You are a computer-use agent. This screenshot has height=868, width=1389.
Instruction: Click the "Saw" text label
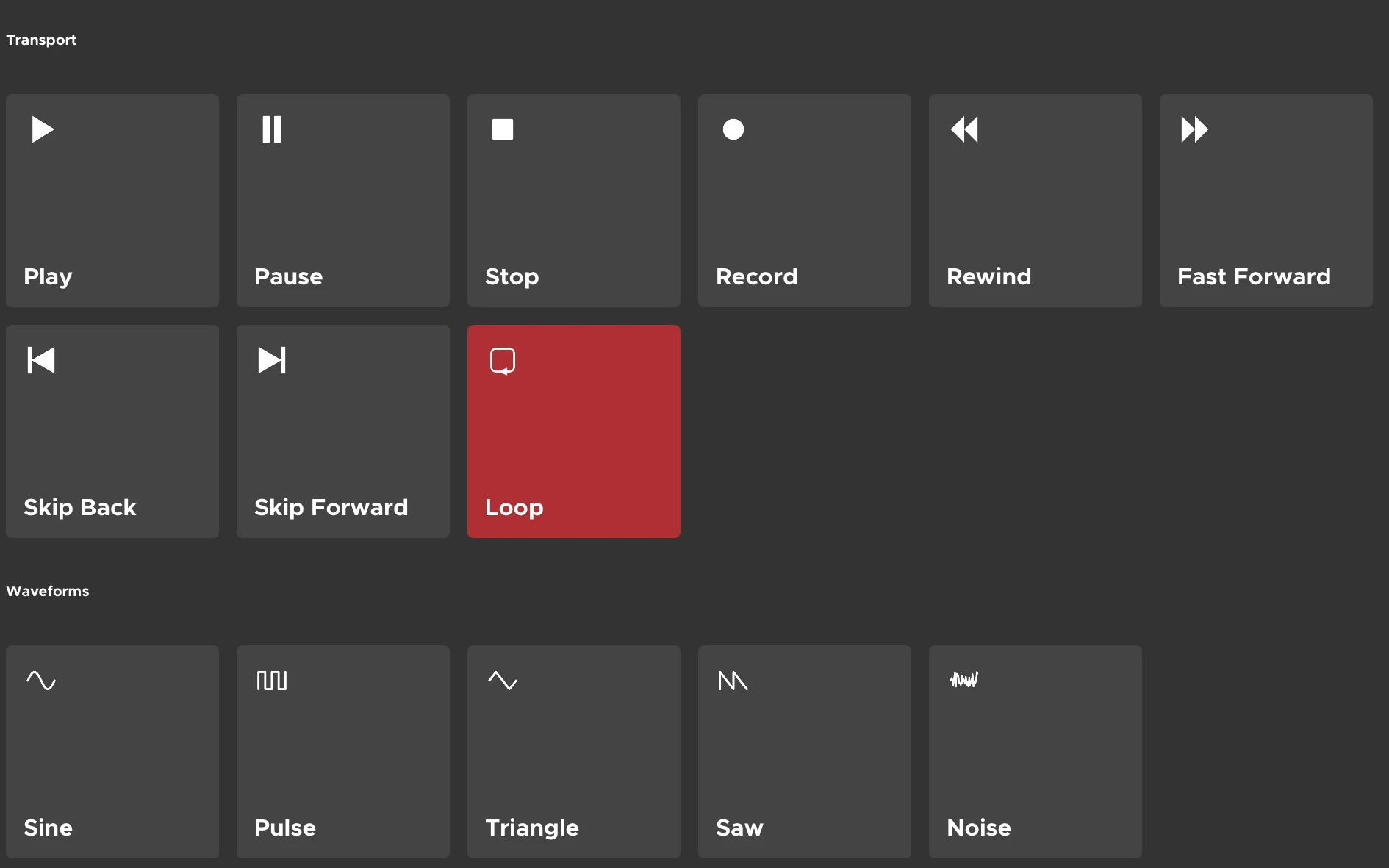740,828
